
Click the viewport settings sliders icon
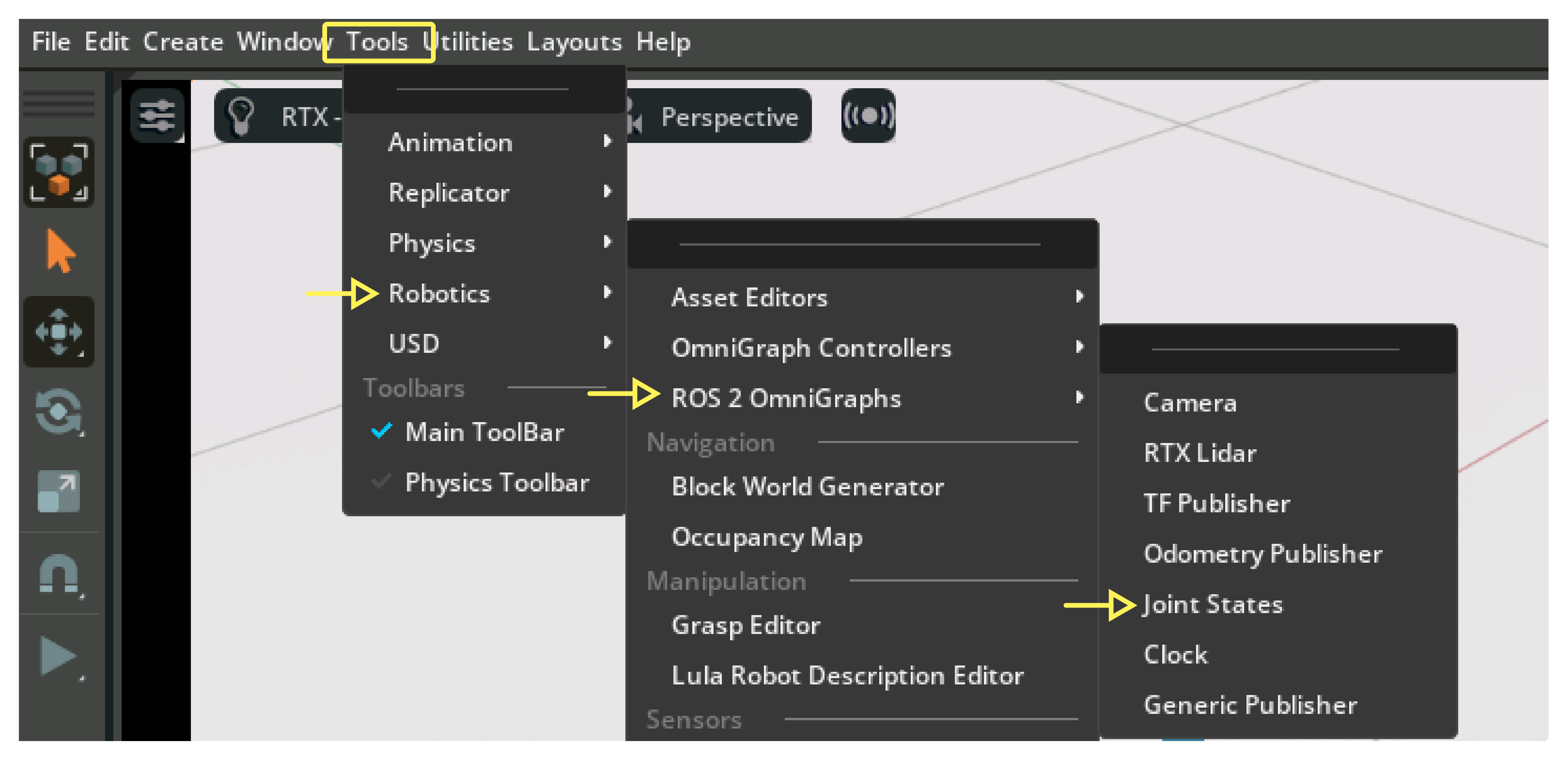click(x=157, y=116)
